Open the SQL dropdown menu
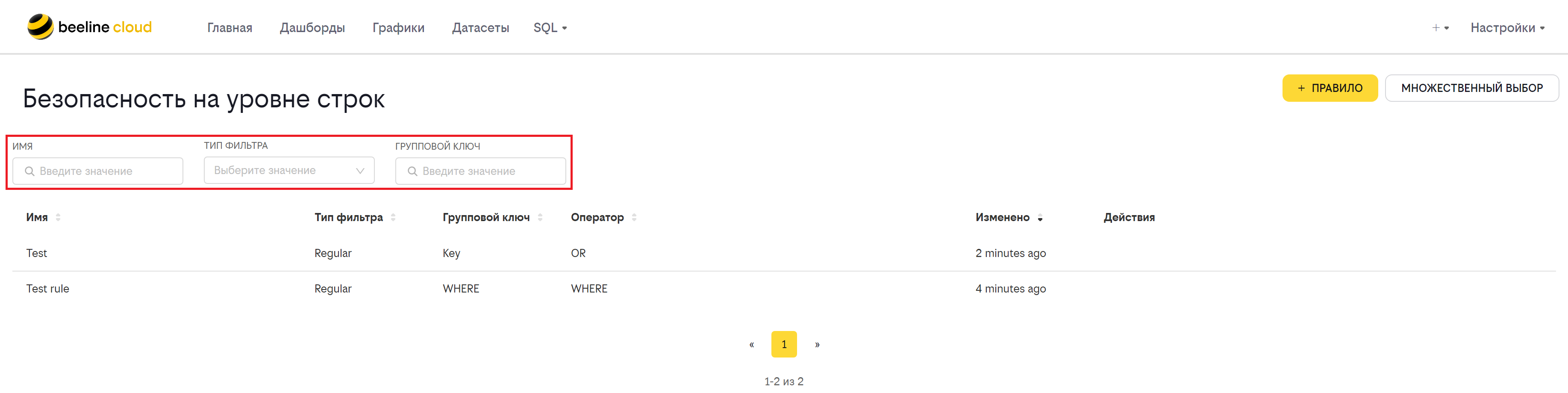Image resolution: width=1568 pixels, height=393 pixels. point(550,28)
